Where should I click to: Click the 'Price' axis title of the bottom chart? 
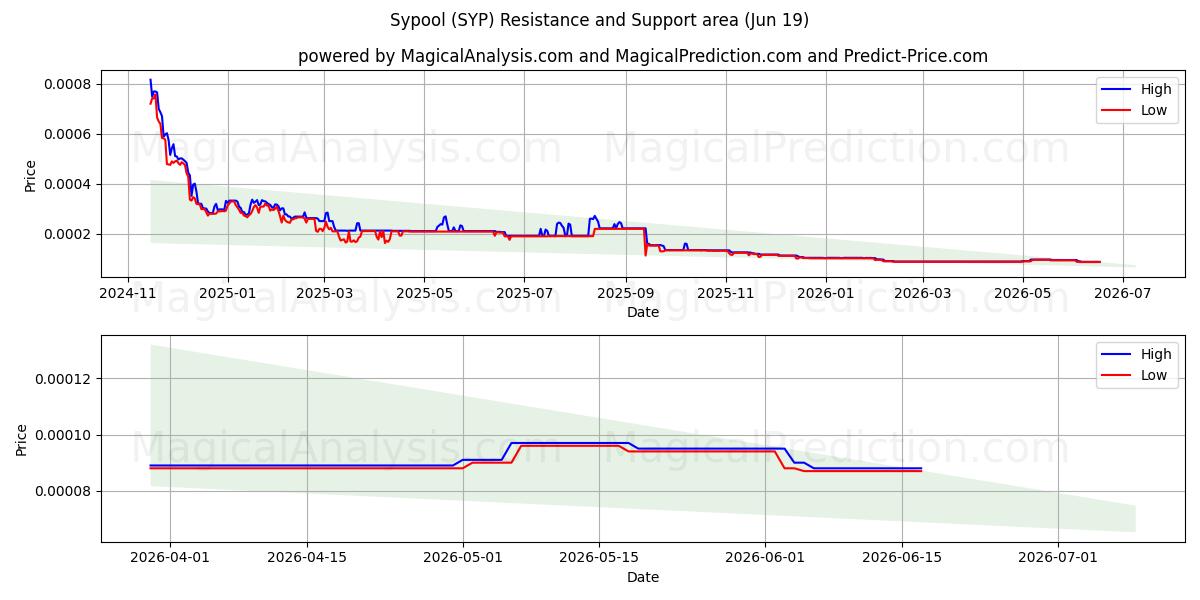(x=22, y=440)
